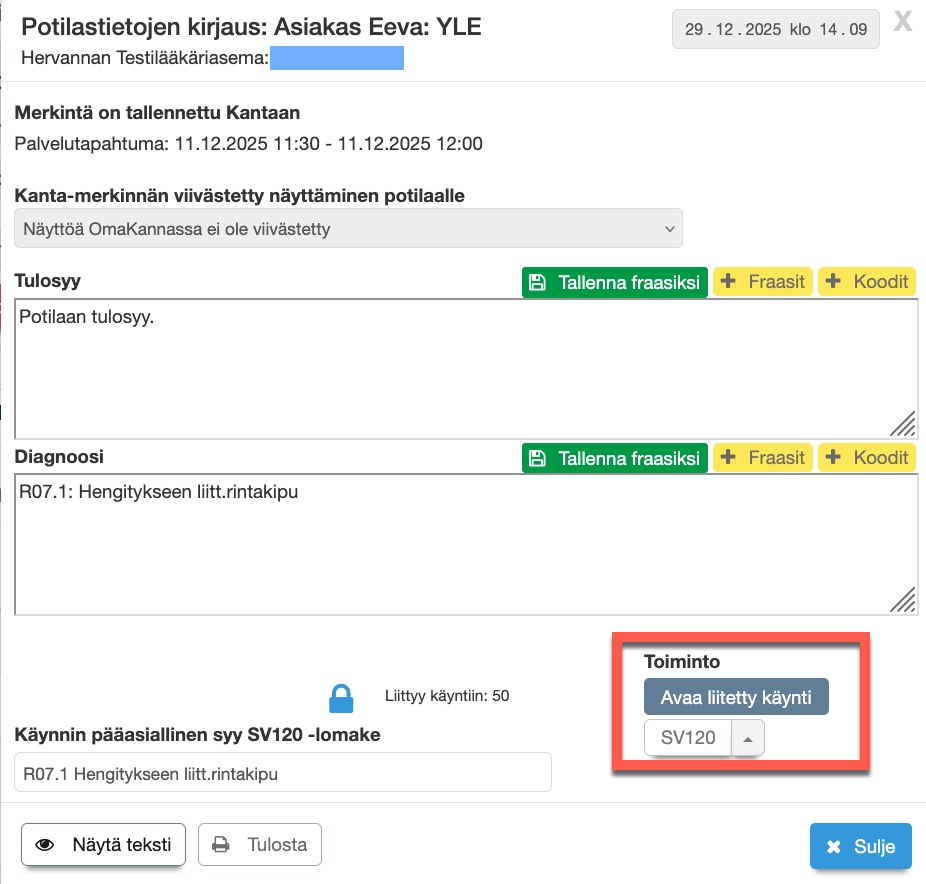Viewport: 926px width, 884px height.
Task: Click Tallenna fraasiksi above Tulosyy field
Action: 614,282
